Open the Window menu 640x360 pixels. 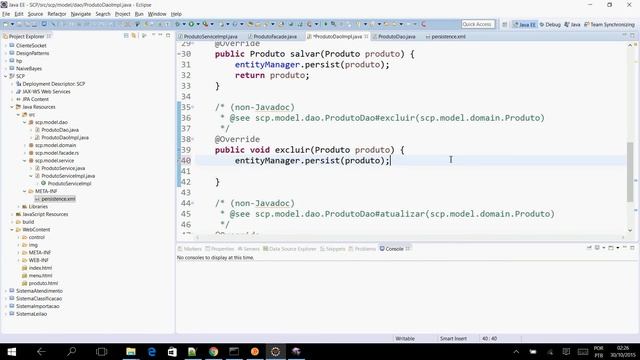click(x=157, y=14)
